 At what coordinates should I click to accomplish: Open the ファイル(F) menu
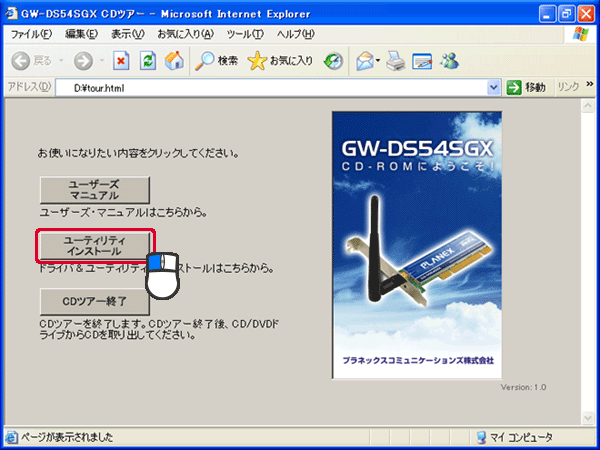pos(31,34)
